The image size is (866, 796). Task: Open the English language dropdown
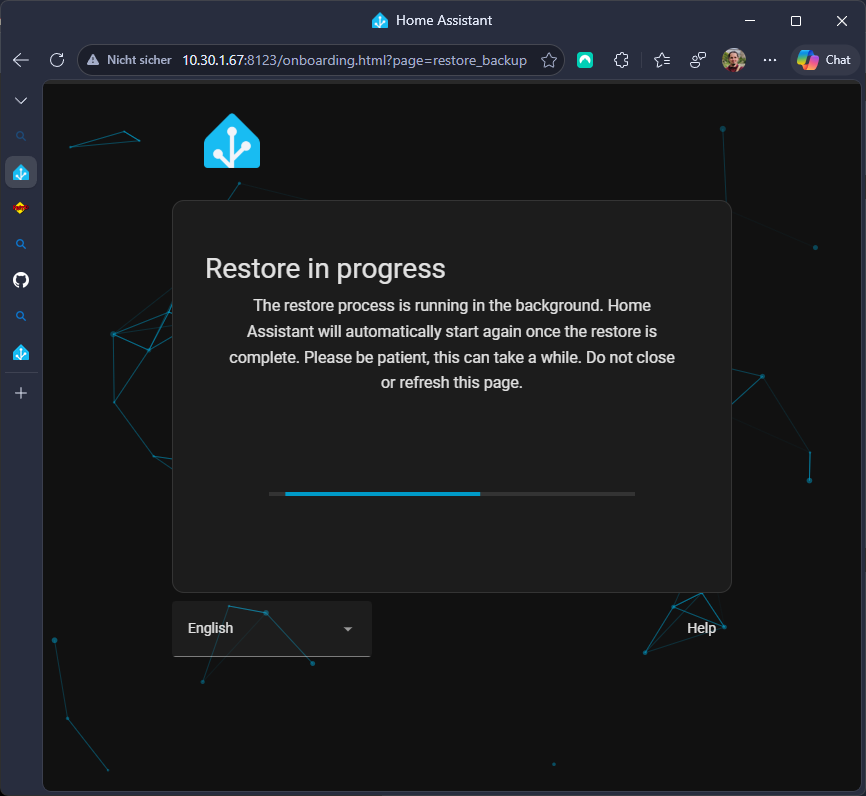(272, 629)
